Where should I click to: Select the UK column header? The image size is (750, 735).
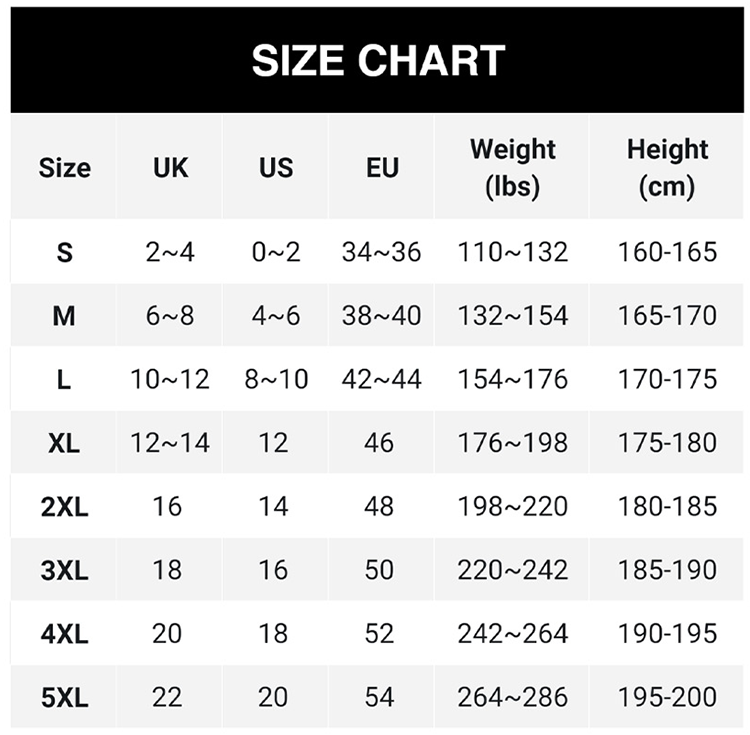[x=170, y=168]
